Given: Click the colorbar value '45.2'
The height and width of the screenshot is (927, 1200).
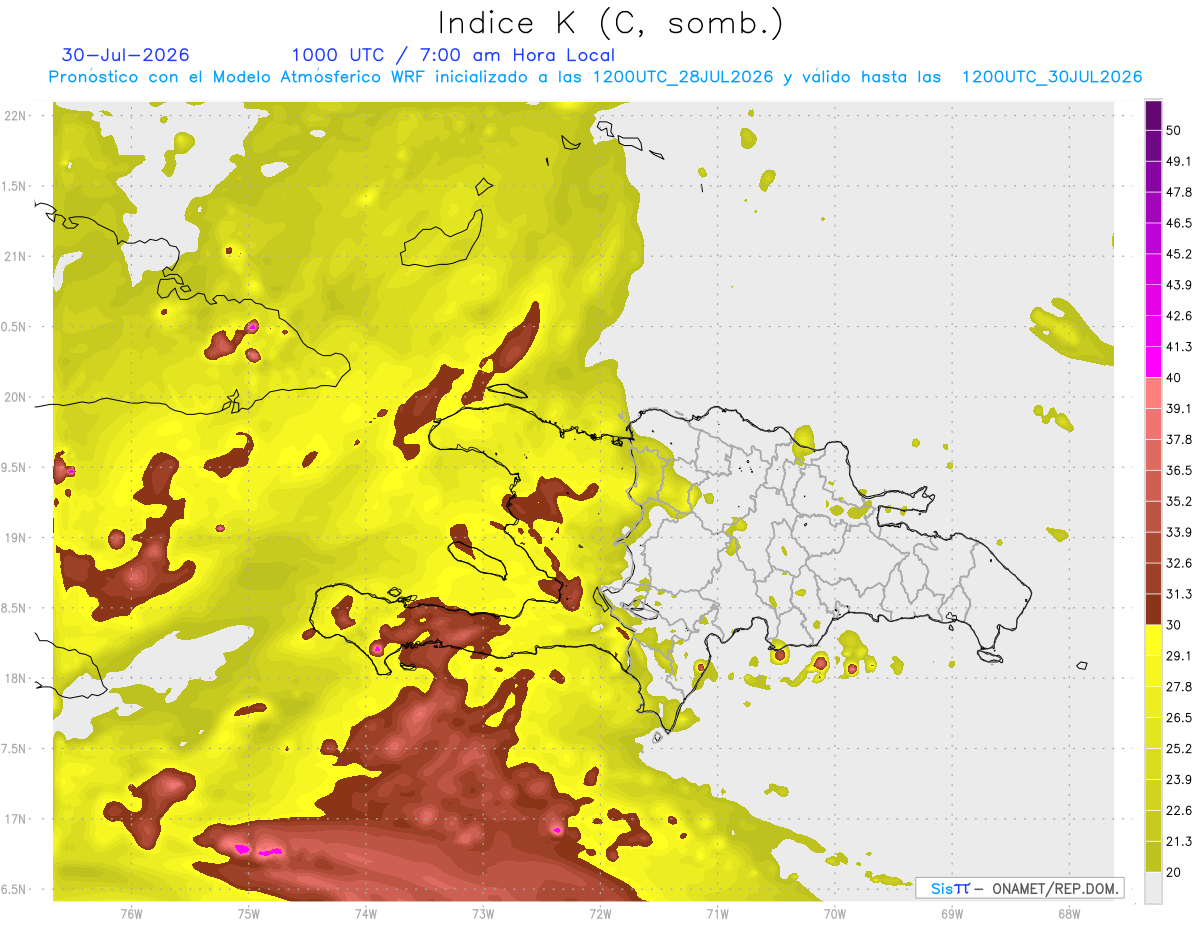Looking at the screenshot, I should [x=1179, y=254].
